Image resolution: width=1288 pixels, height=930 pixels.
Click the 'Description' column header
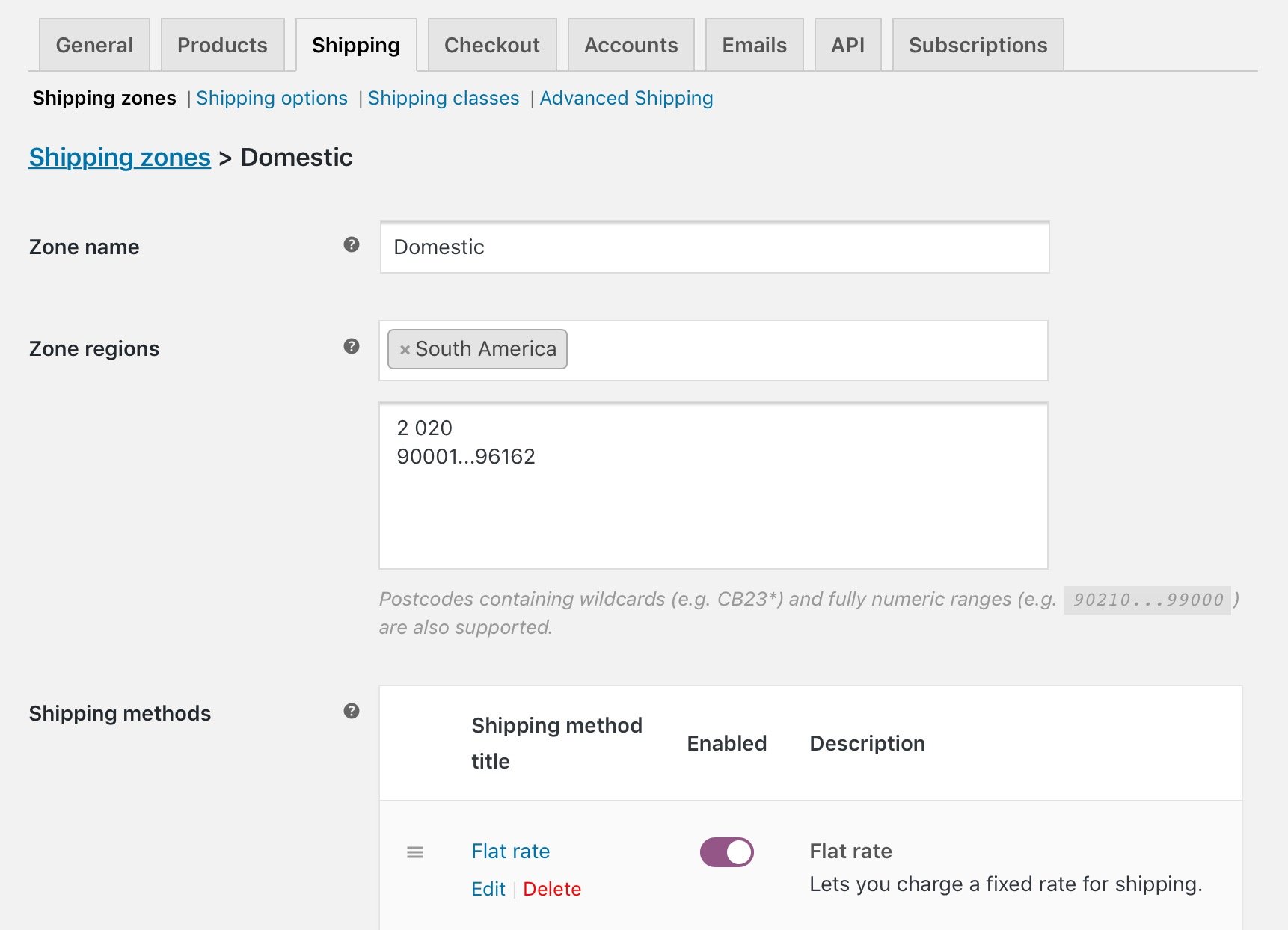(868, 743)
